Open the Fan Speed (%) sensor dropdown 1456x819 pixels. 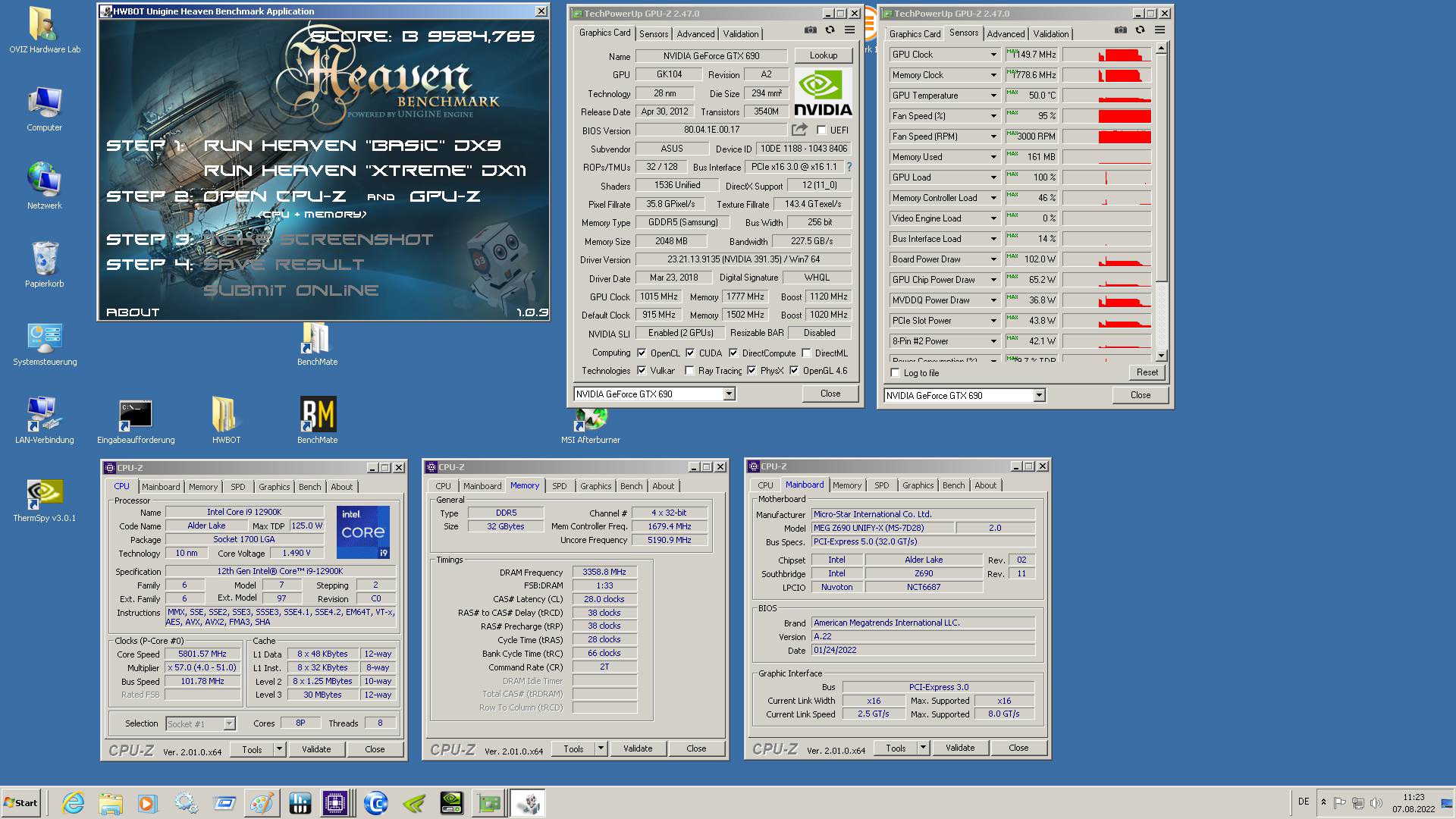(993, 116)
